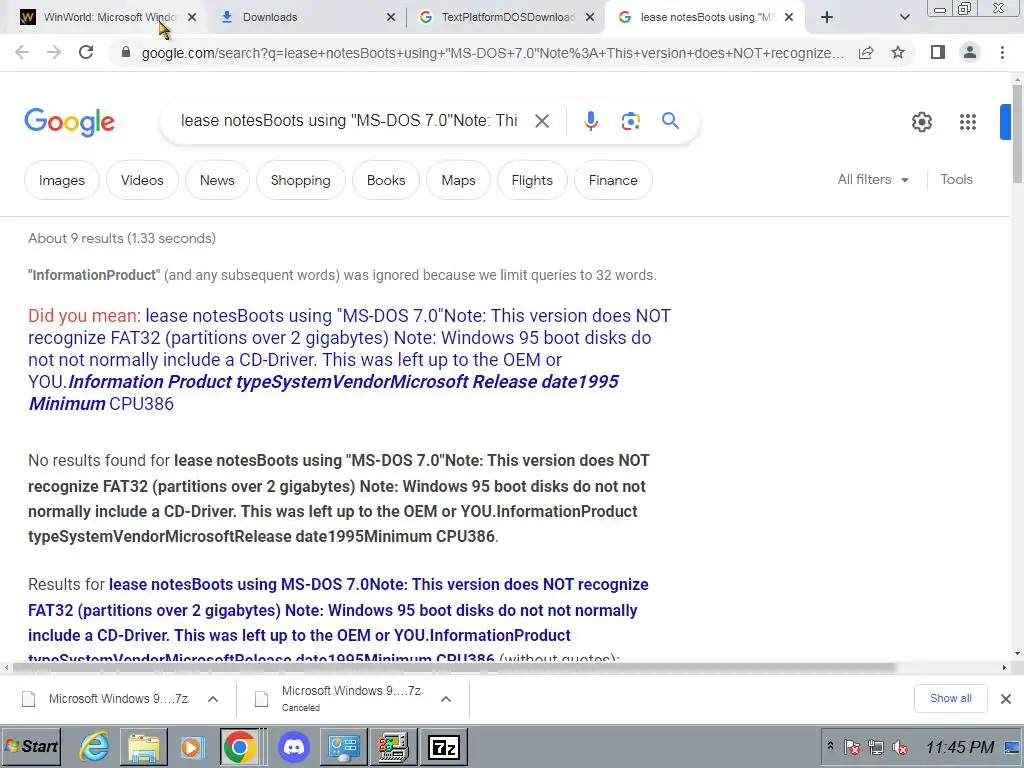Filter results by Books

386,180
